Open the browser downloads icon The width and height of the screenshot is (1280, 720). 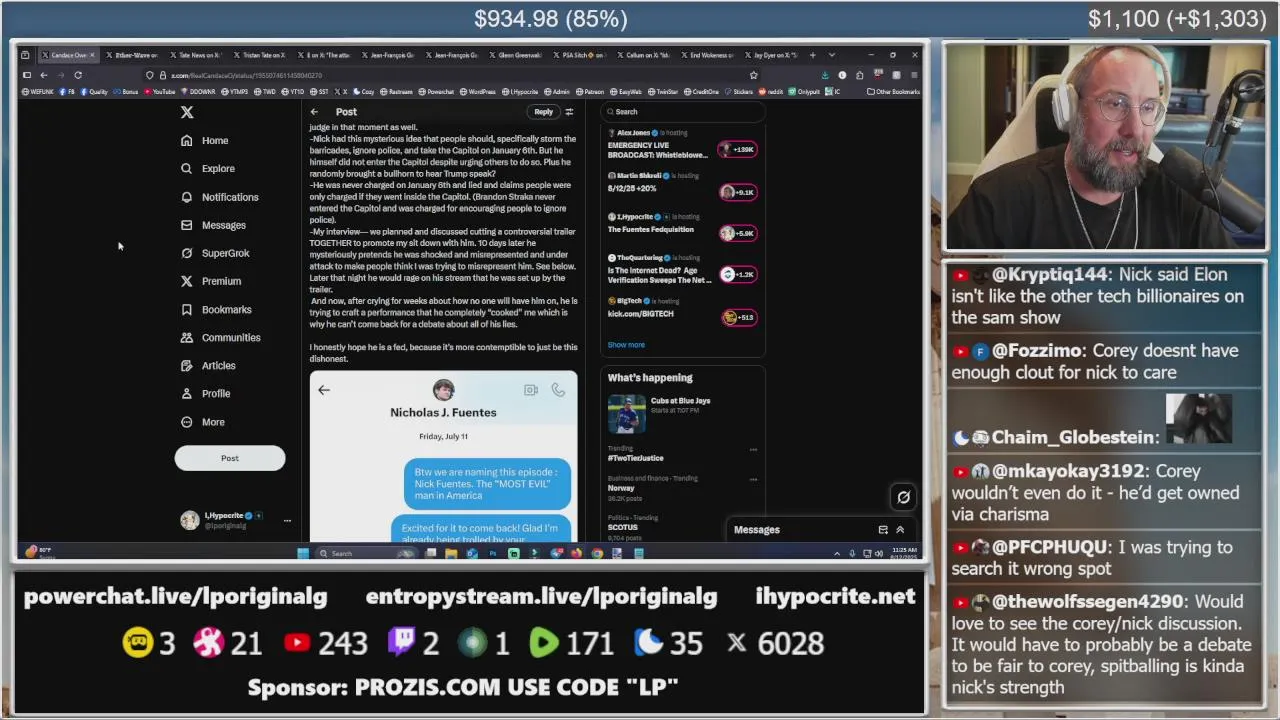(x=825, y=75)
